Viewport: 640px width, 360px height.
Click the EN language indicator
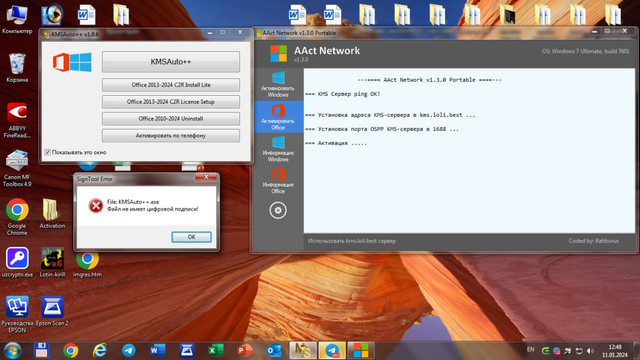[531, 350]
